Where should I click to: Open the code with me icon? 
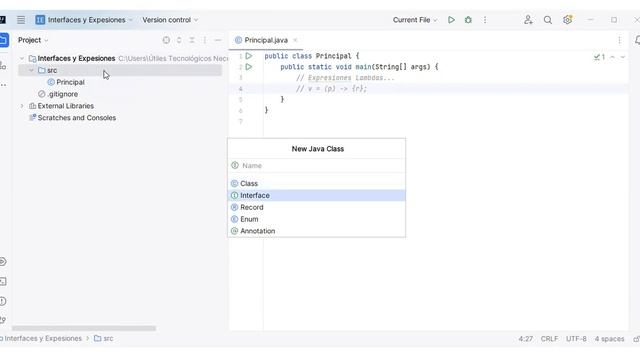528,20
